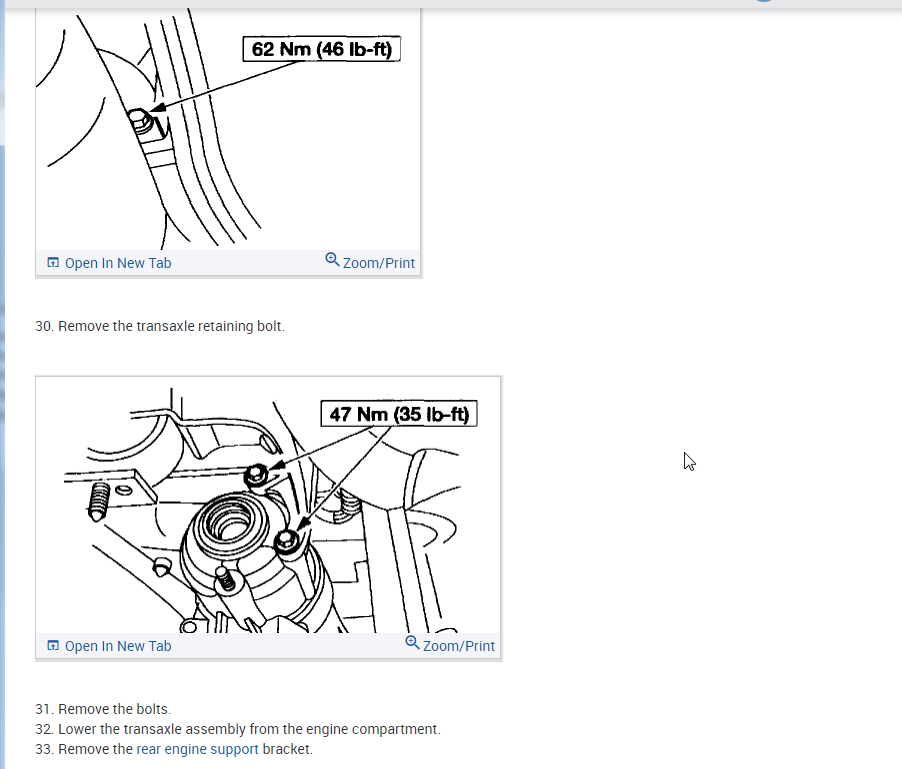Open the 47 Nm diagram in new tab
Viewport: 902px width, 769px height.
pyautogui.click(x=109, y=646)
